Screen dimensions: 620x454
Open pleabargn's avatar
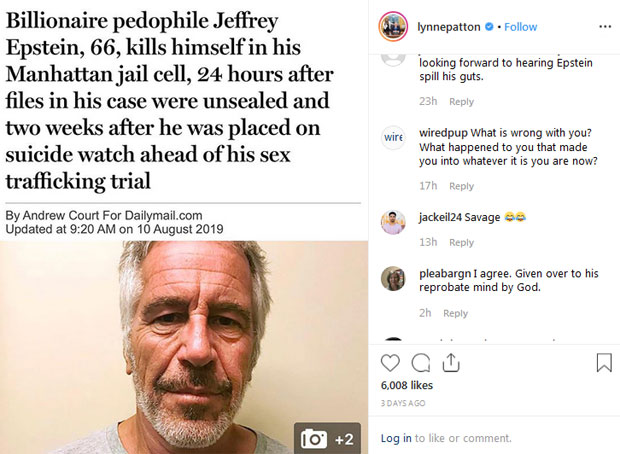[x=393, y=279]
